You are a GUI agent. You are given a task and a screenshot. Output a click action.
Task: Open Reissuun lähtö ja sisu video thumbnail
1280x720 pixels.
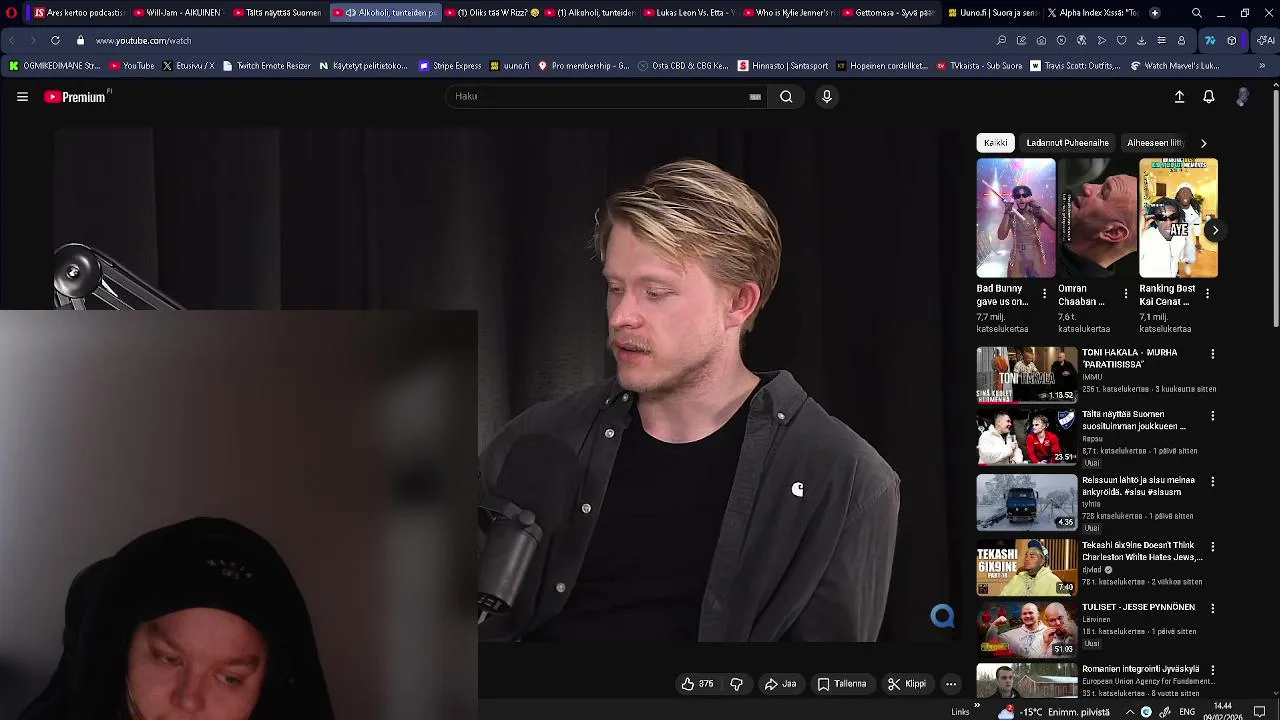(x=1027, y=502)
